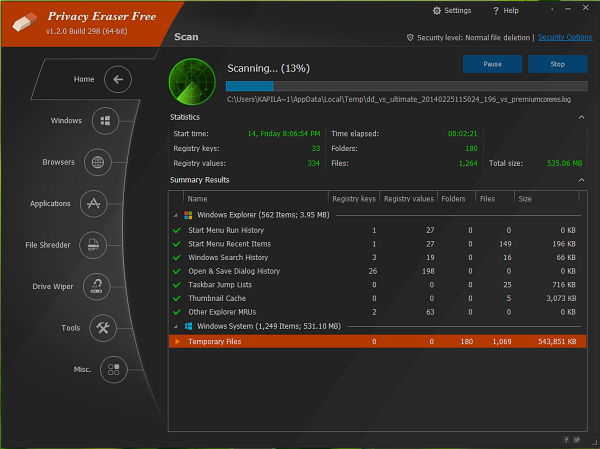Click the scan progress bar
Viewport: 600px width, 449px height.
[407, 86]
